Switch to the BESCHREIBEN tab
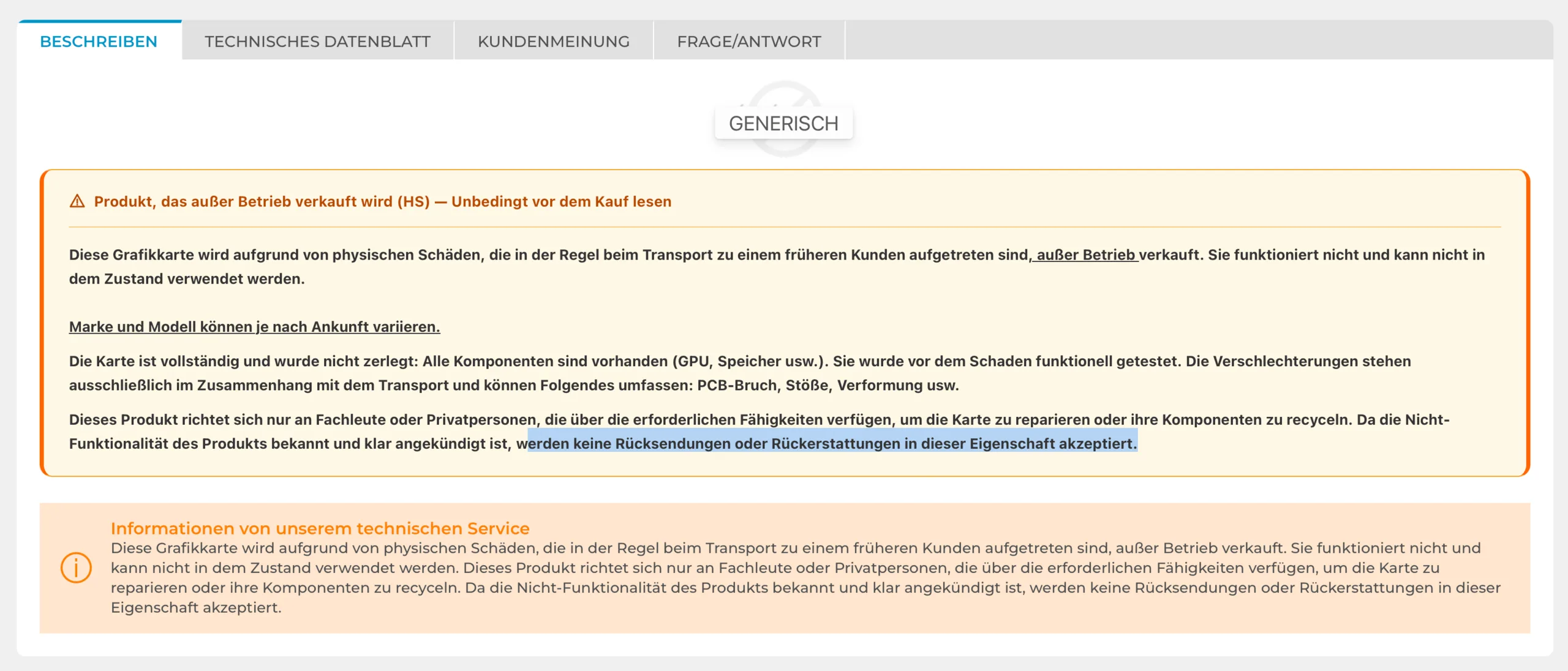This screenshot has width=1568, height=671. pyautogui.click(x=99, y=42)
